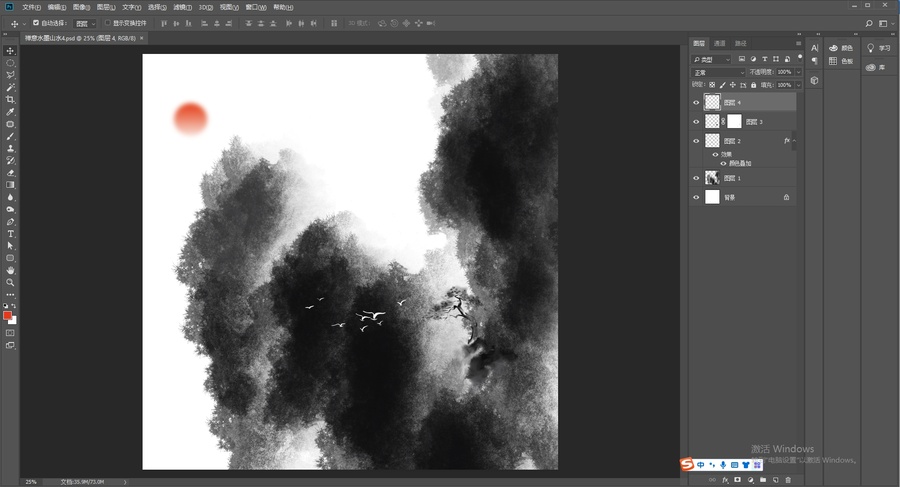This screenshot has height=487, width=900.
Task: Click the delete layer trash icon
Action: click(788, 480)
